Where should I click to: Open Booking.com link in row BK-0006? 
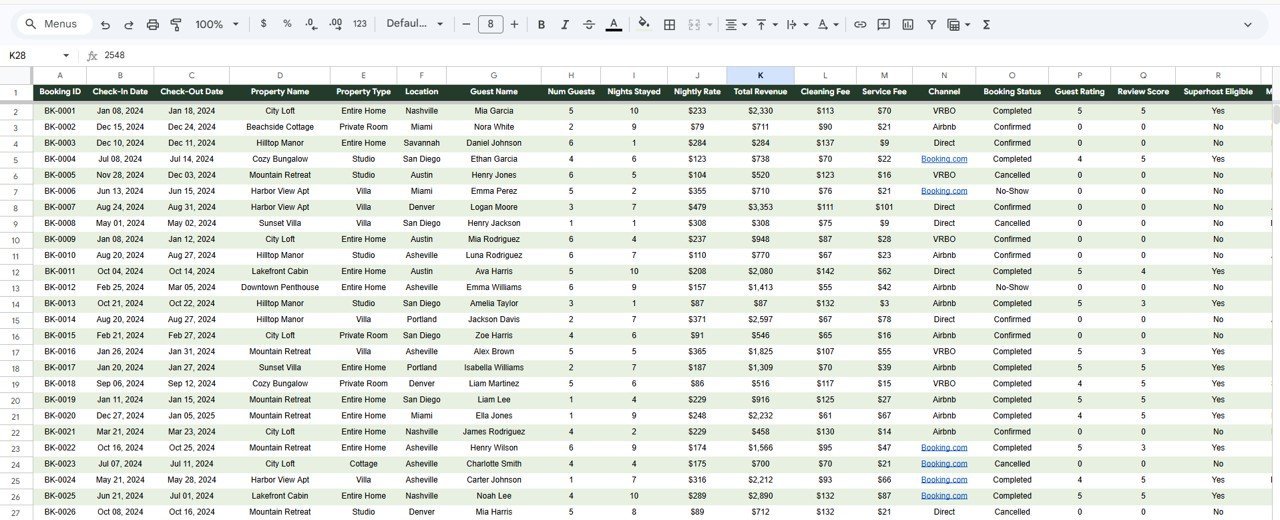click(x=944, y=191)
